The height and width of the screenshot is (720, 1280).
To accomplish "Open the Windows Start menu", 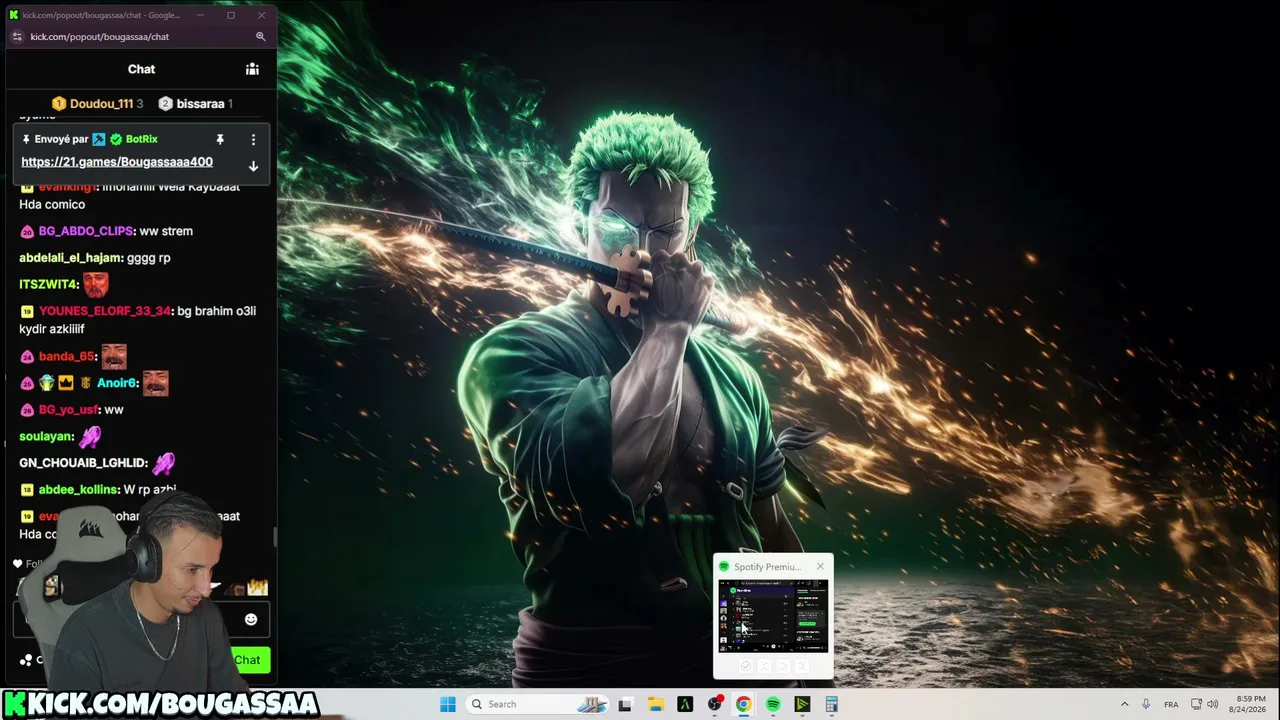I will 448,704.
